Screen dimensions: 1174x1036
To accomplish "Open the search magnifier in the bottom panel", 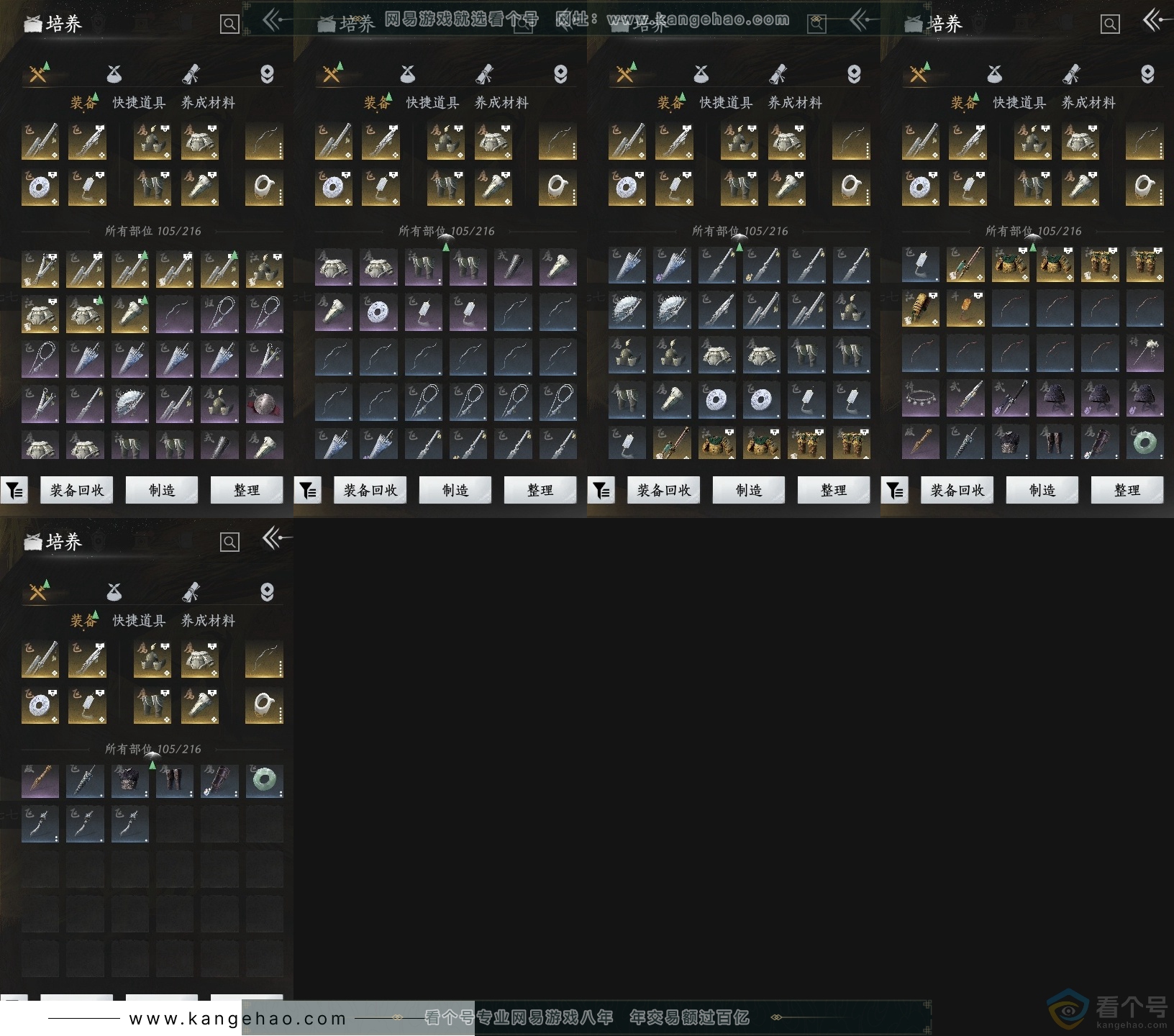I will point(229,542).
